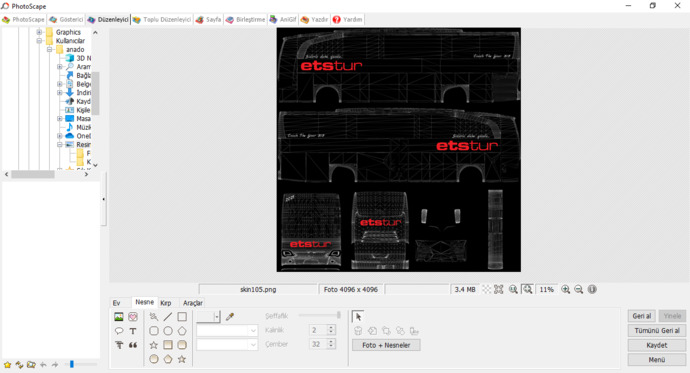Select the outlined pentagon shape tool

pyautogui.click(x=182, y=331)
